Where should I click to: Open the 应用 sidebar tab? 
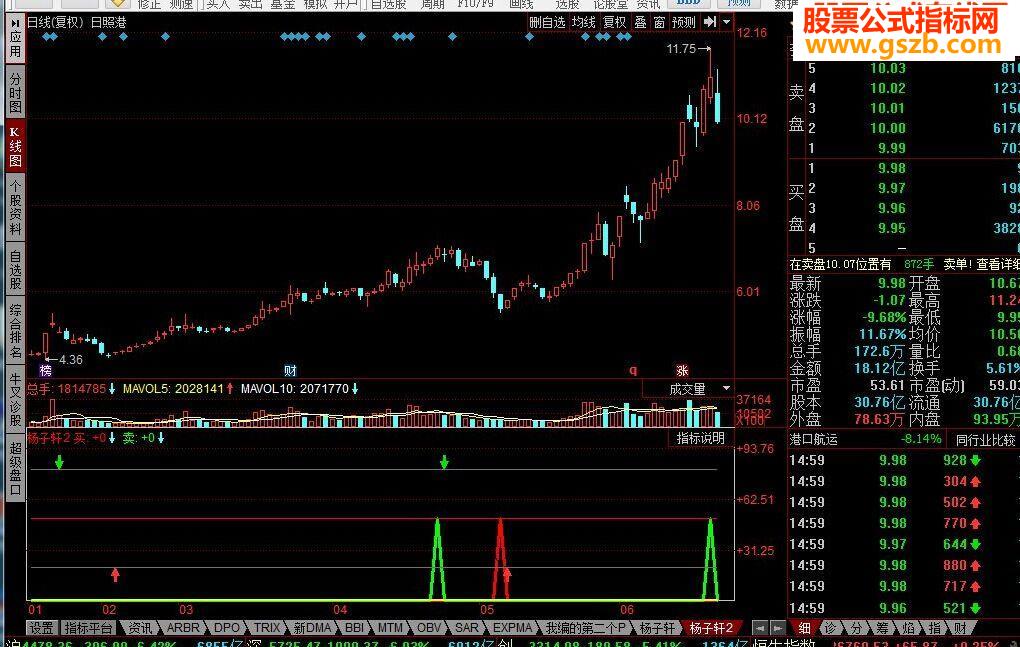coord(15,39)
